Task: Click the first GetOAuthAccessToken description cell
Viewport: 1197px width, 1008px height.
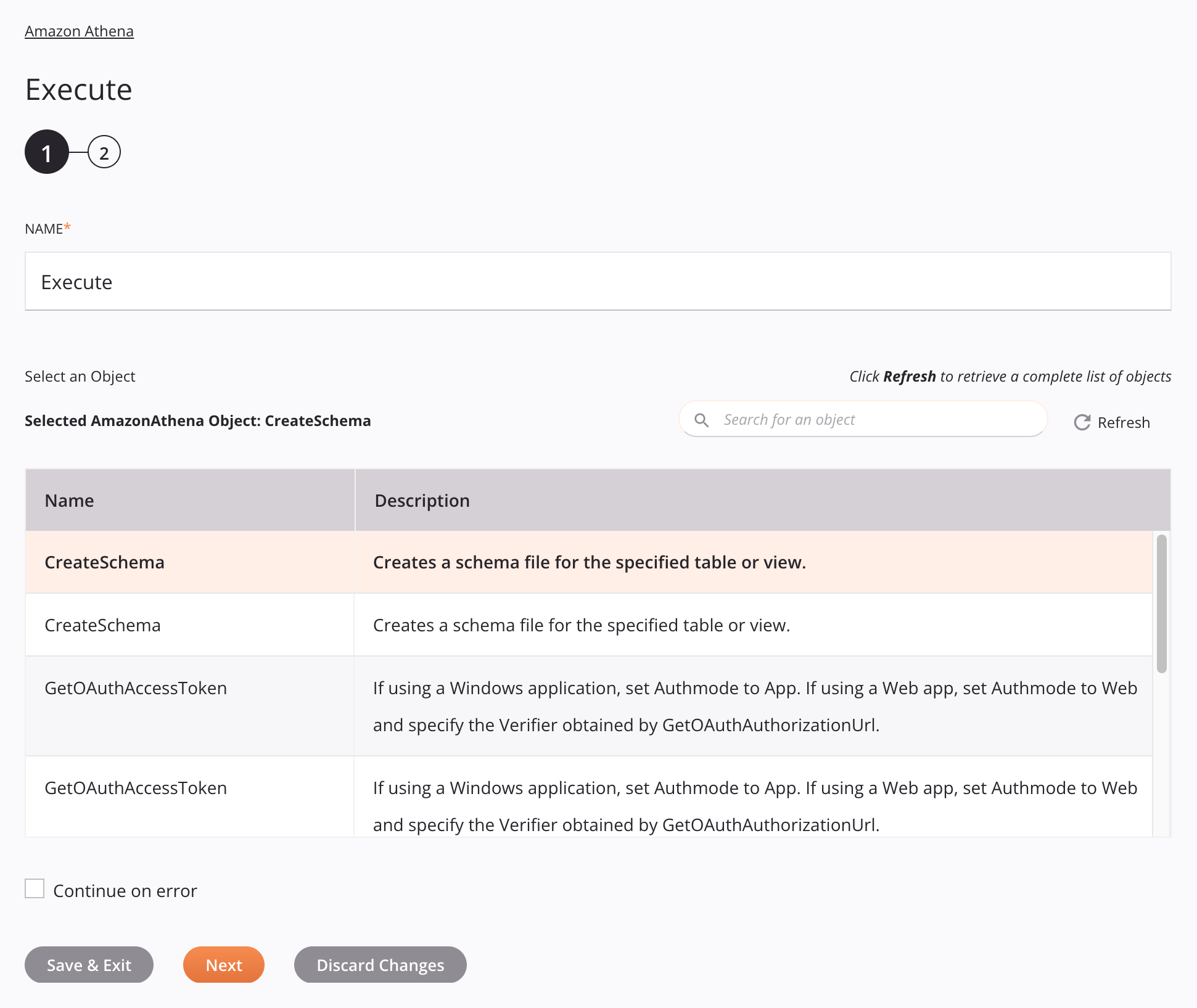Action: pyautogui.click(x=753, y=707)
